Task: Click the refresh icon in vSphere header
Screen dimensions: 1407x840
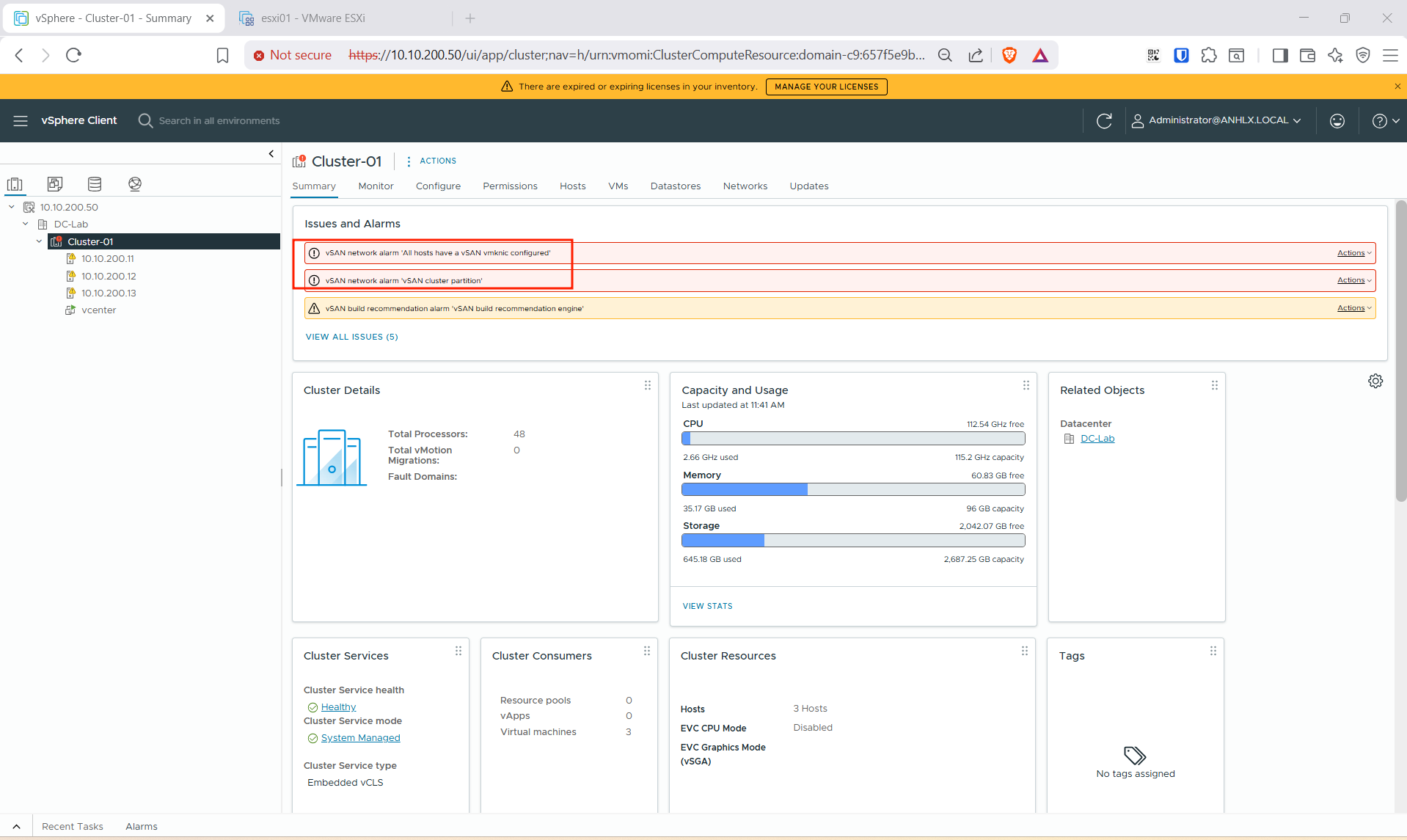Action: click(1104, 120)
